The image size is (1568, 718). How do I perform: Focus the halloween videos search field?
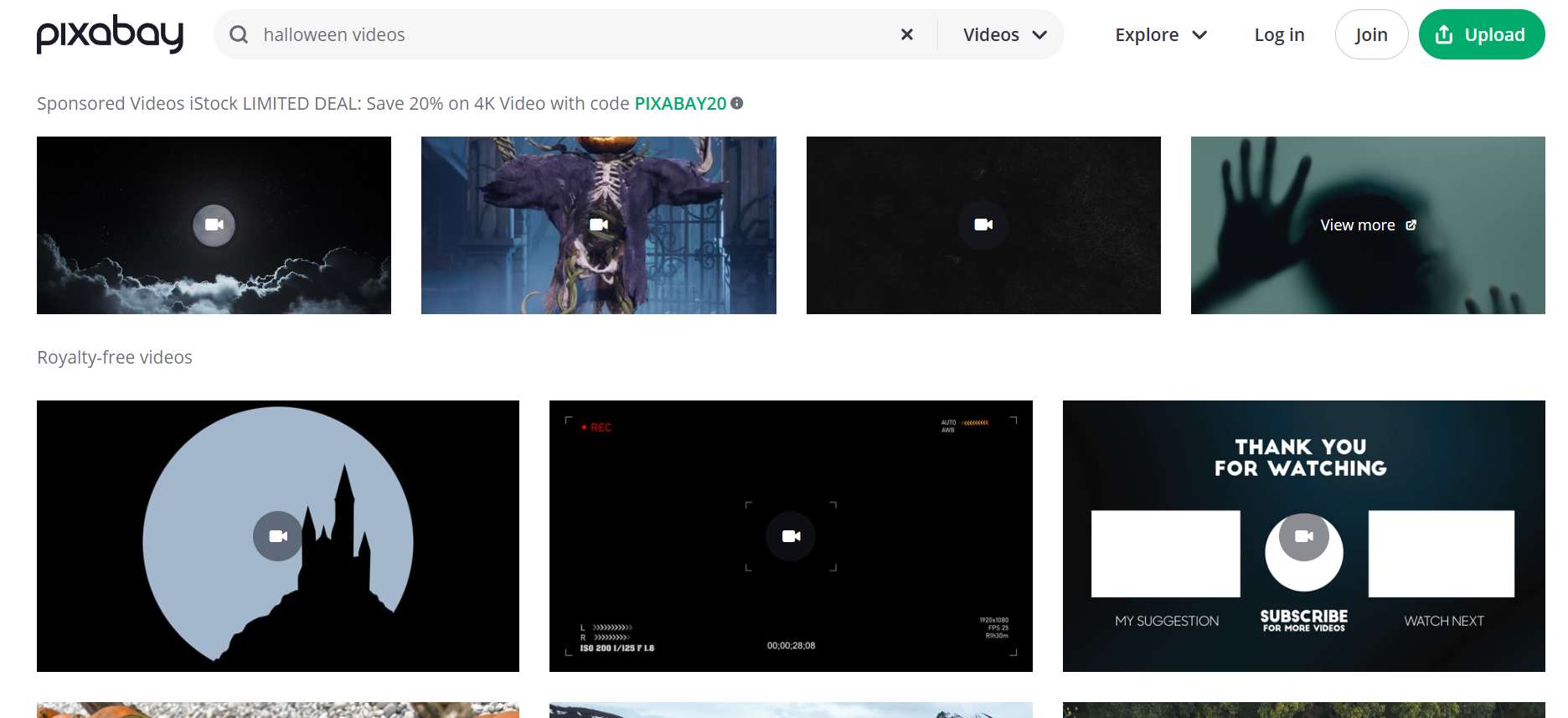(x=570, y=34)
